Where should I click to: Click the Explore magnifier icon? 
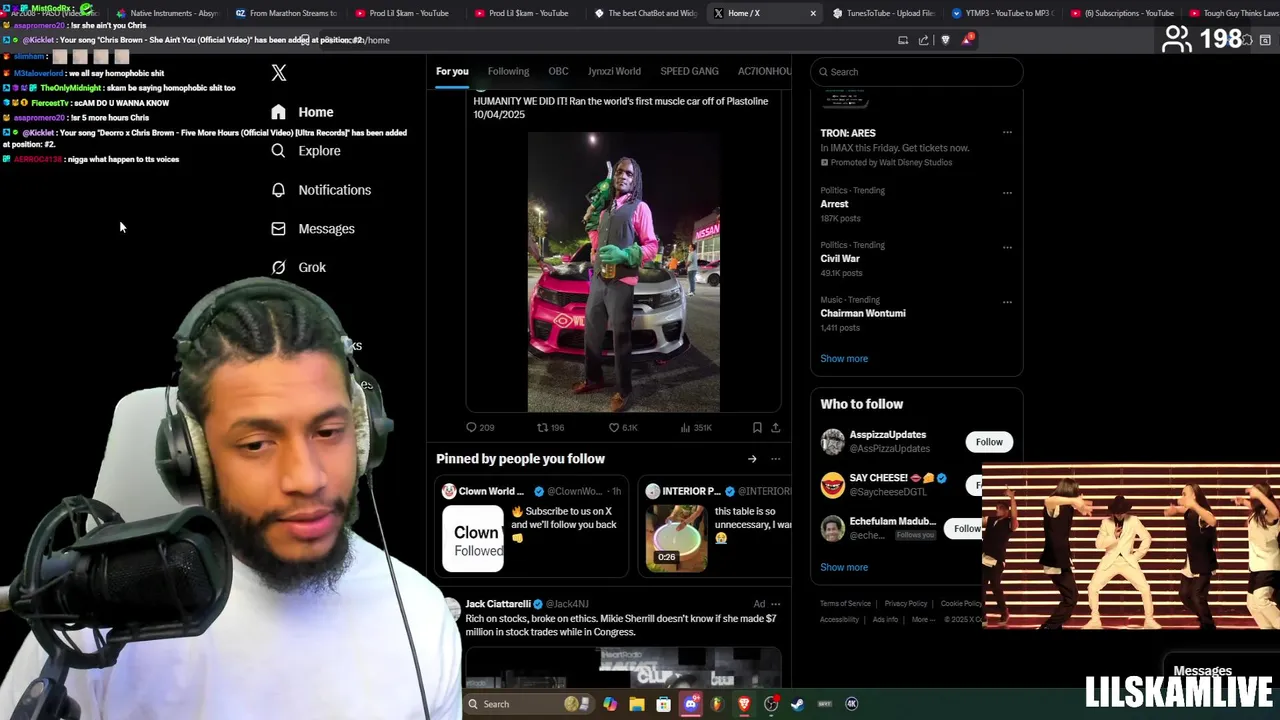point(278,151)
